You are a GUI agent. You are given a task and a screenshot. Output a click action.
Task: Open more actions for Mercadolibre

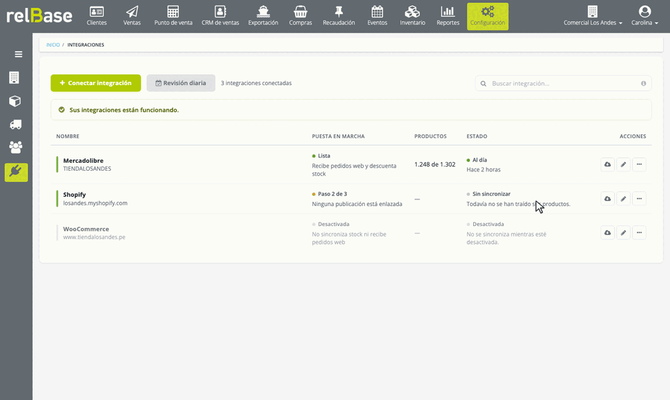[x=639, y=164]
